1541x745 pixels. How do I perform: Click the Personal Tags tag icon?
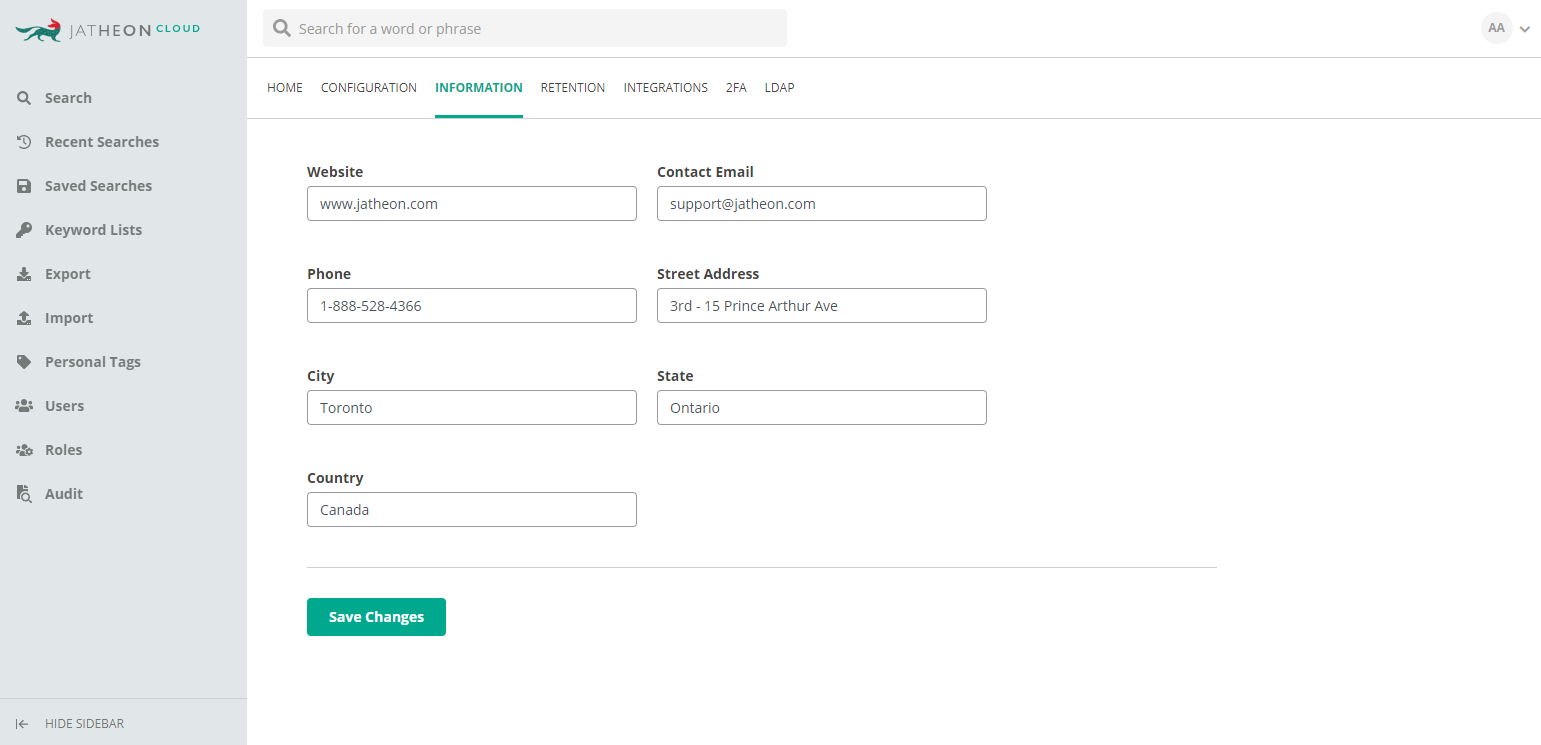tap(24, 362)
